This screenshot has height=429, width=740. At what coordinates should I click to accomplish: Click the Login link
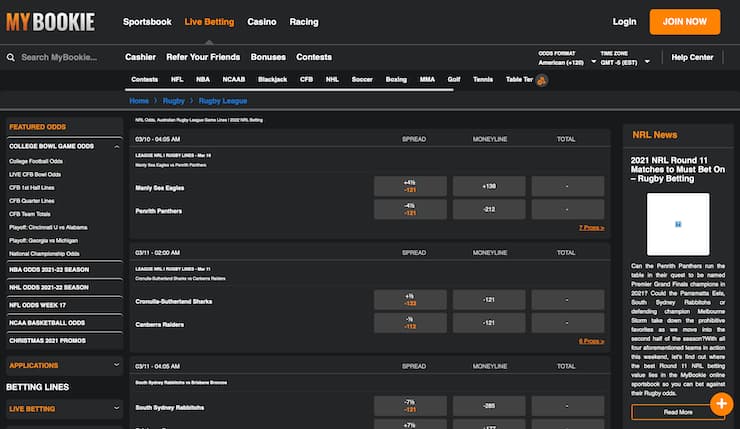[624, 21]
